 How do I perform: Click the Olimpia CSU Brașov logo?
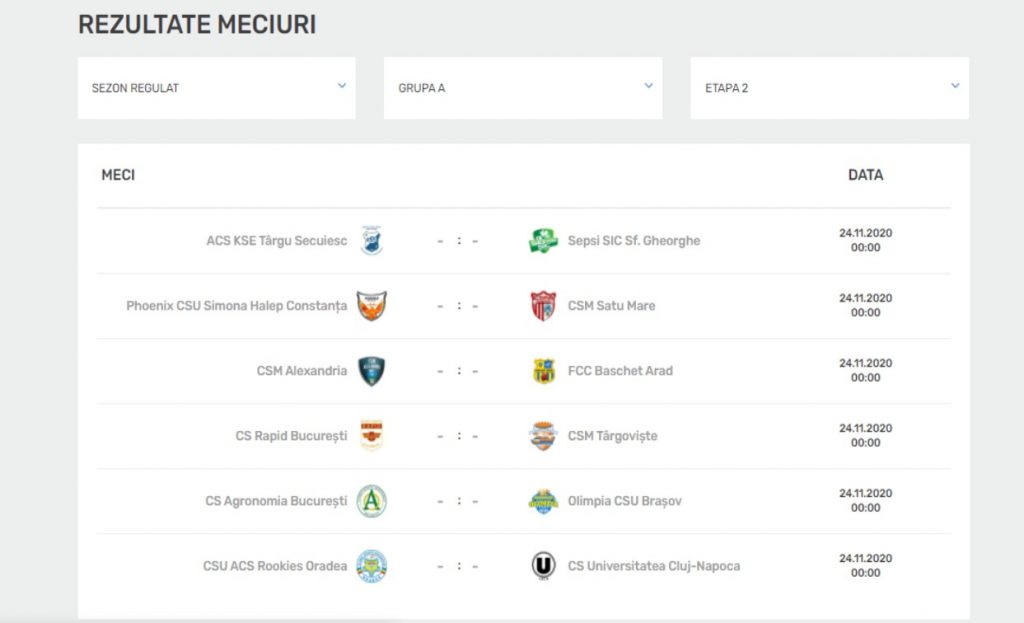pyautogui.click(x=543, y=501)
